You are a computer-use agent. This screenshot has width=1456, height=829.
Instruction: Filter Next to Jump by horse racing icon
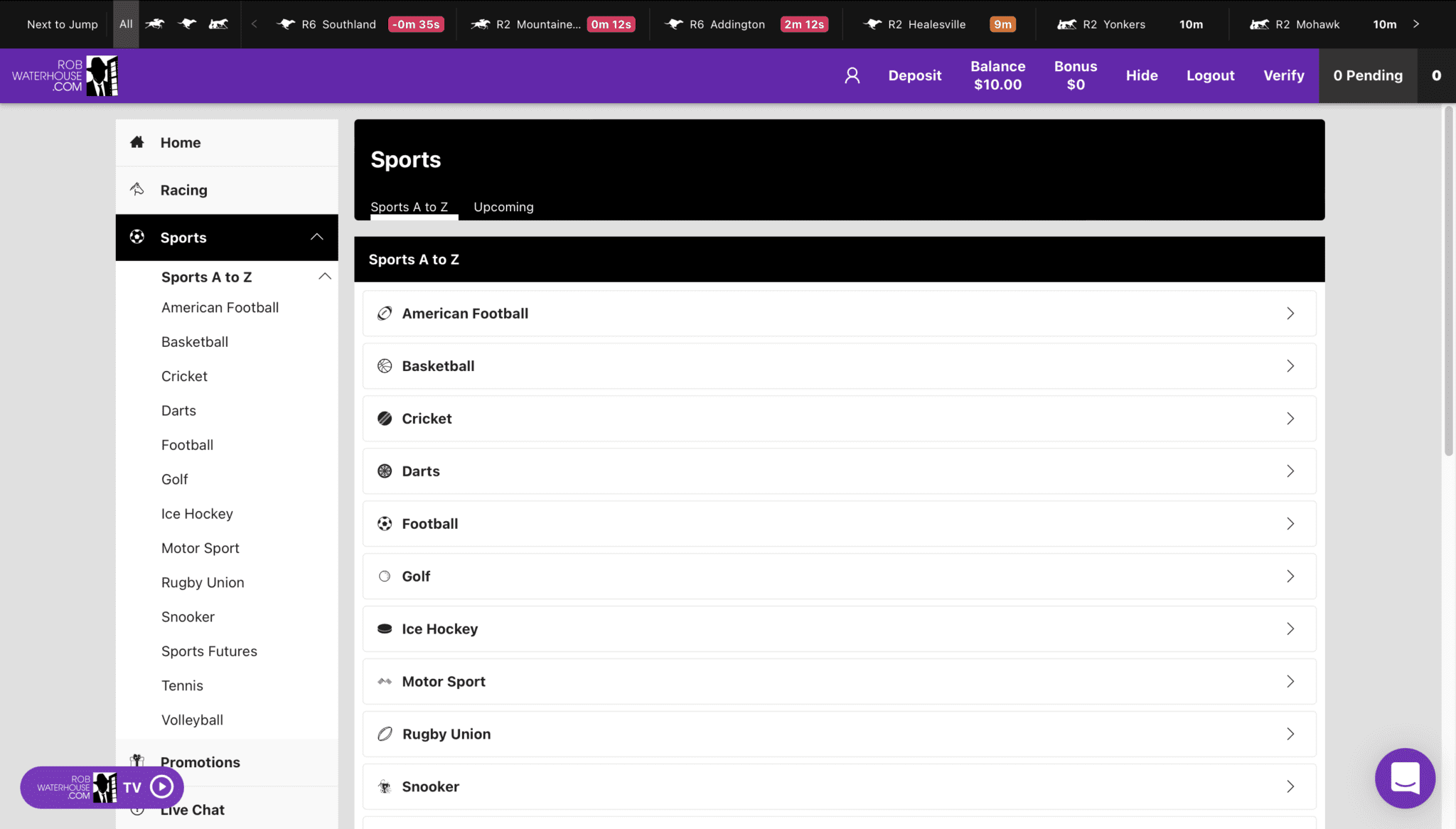155,24
